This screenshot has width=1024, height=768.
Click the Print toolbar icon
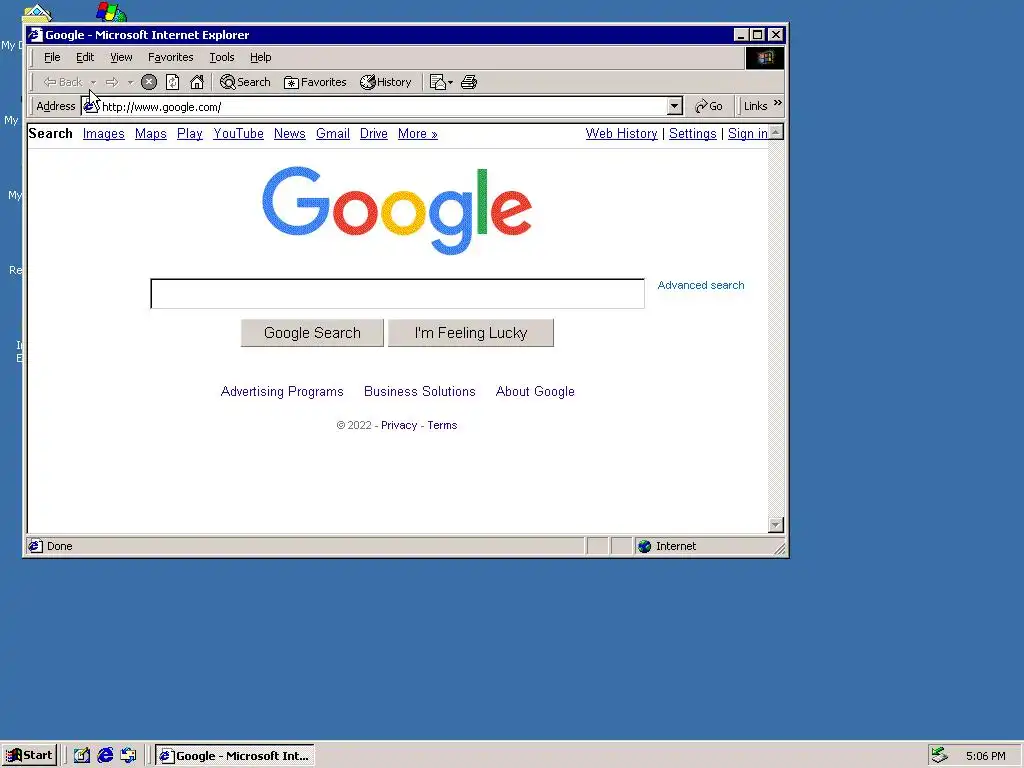coord(469,82)
